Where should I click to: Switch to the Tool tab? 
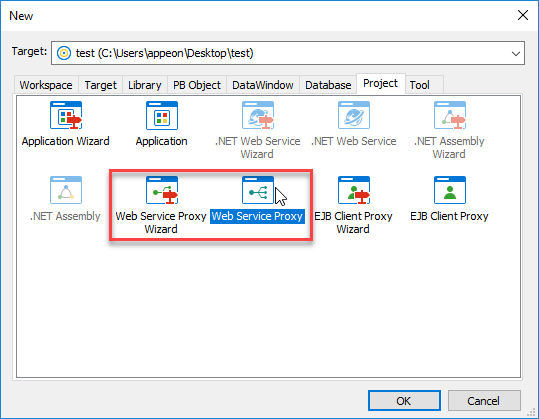coord(420,85)
